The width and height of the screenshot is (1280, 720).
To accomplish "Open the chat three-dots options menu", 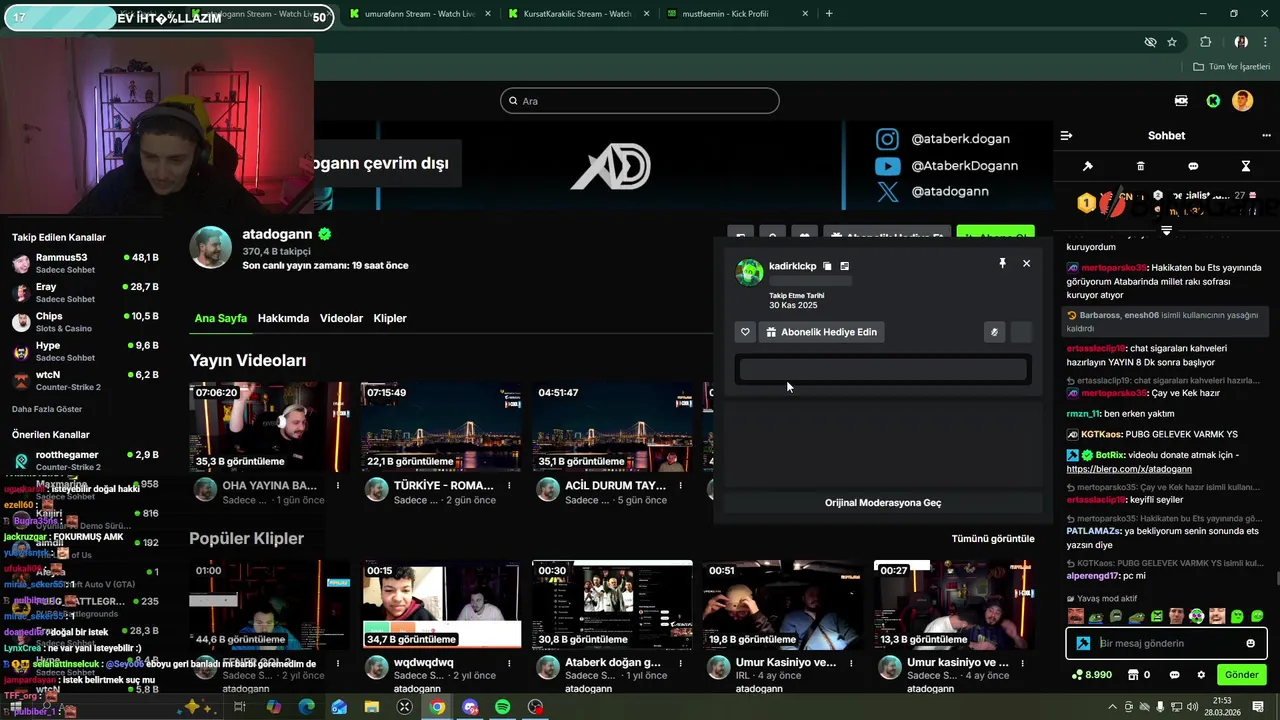I will tap(1266, 135).
